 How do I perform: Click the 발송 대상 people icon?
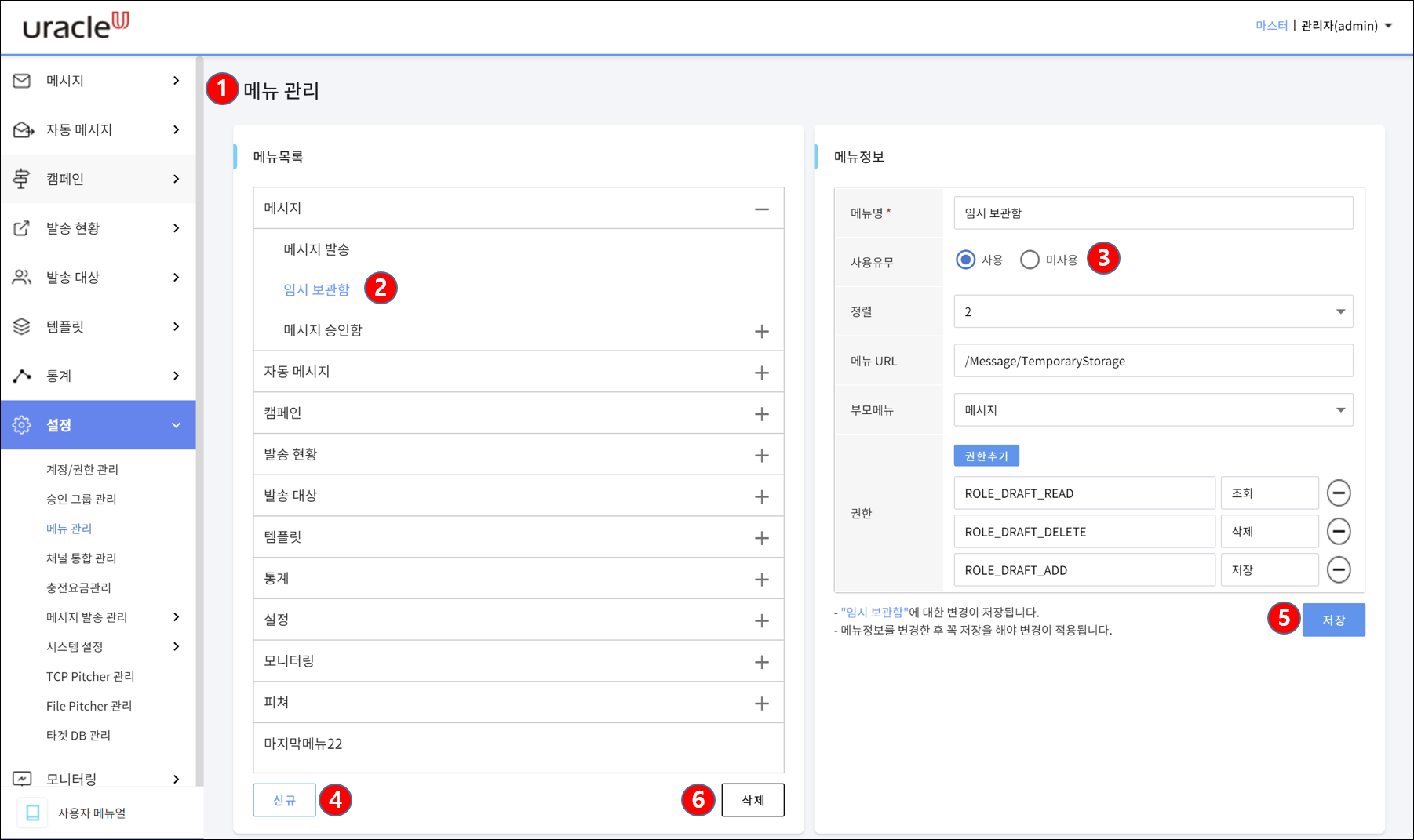[22, 277]
